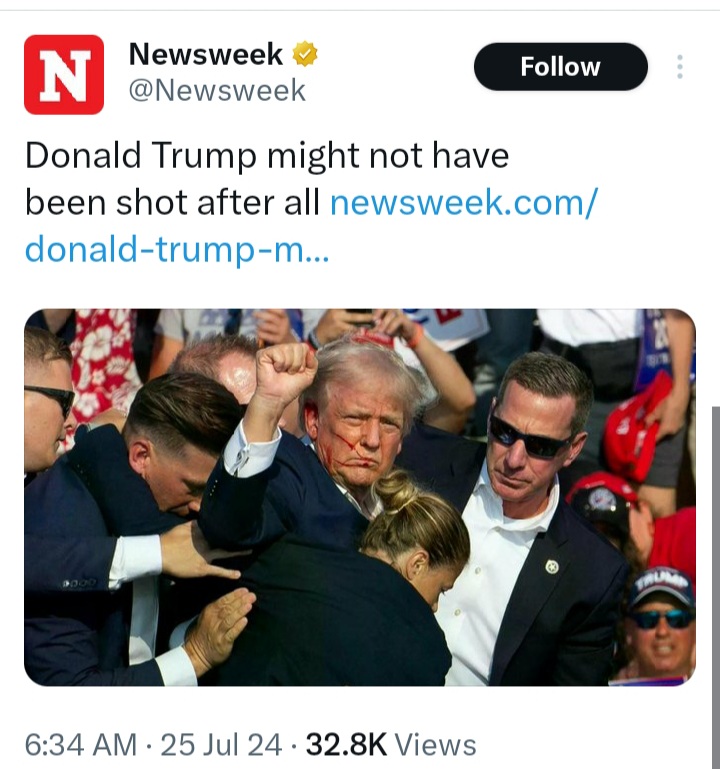Follow the Newsweek account
The image size is (720, 769).
tap(561, 67)
